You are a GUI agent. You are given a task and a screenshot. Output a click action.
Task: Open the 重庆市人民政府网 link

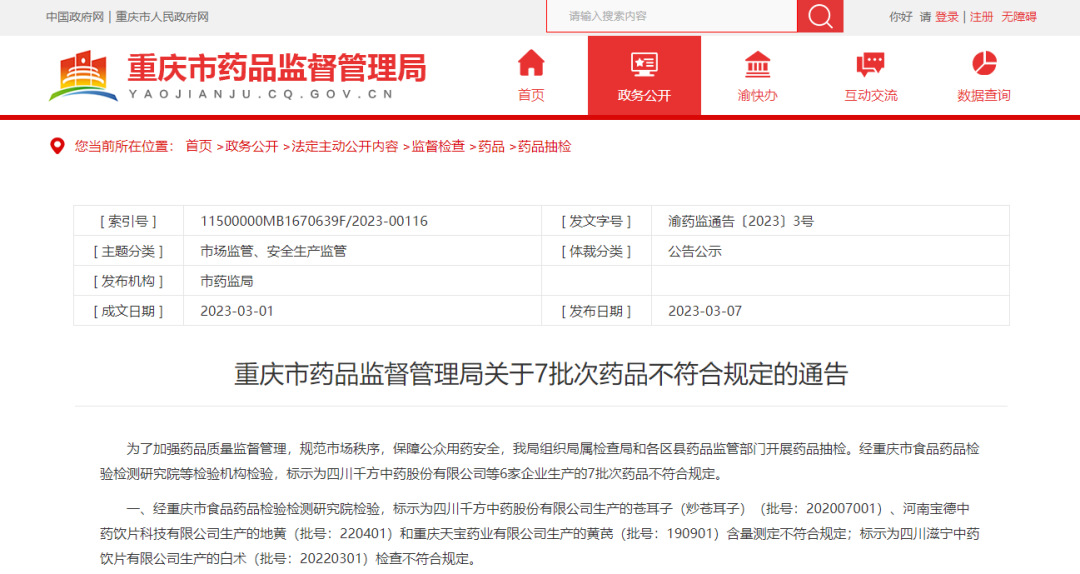point(162,17)
